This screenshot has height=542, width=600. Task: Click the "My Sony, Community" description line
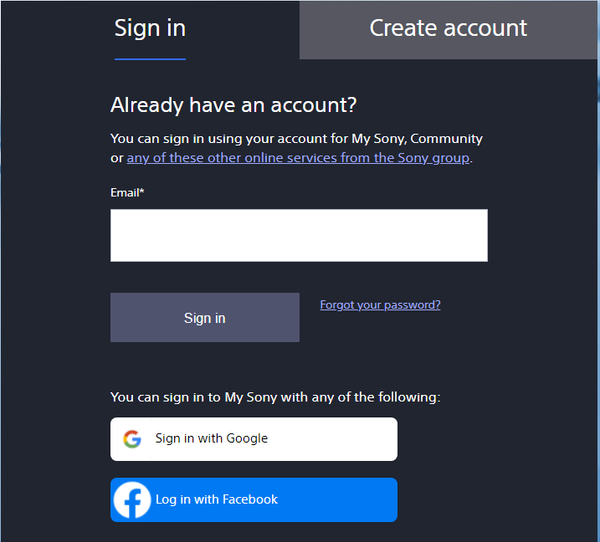296,138
